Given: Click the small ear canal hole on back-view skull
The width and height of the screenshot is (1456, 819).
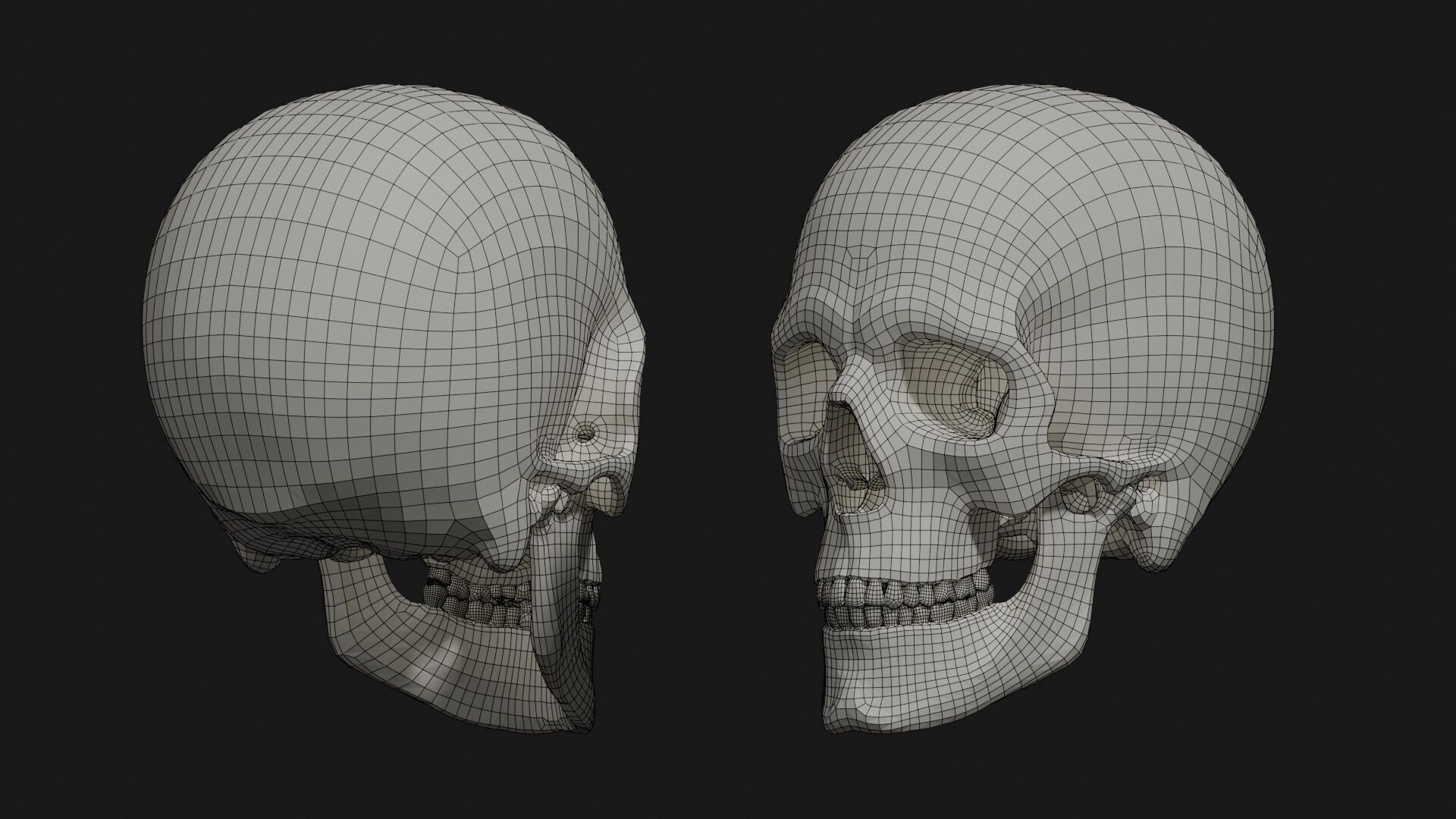Looking at the screenshot, I should click(x=585, y=435).
